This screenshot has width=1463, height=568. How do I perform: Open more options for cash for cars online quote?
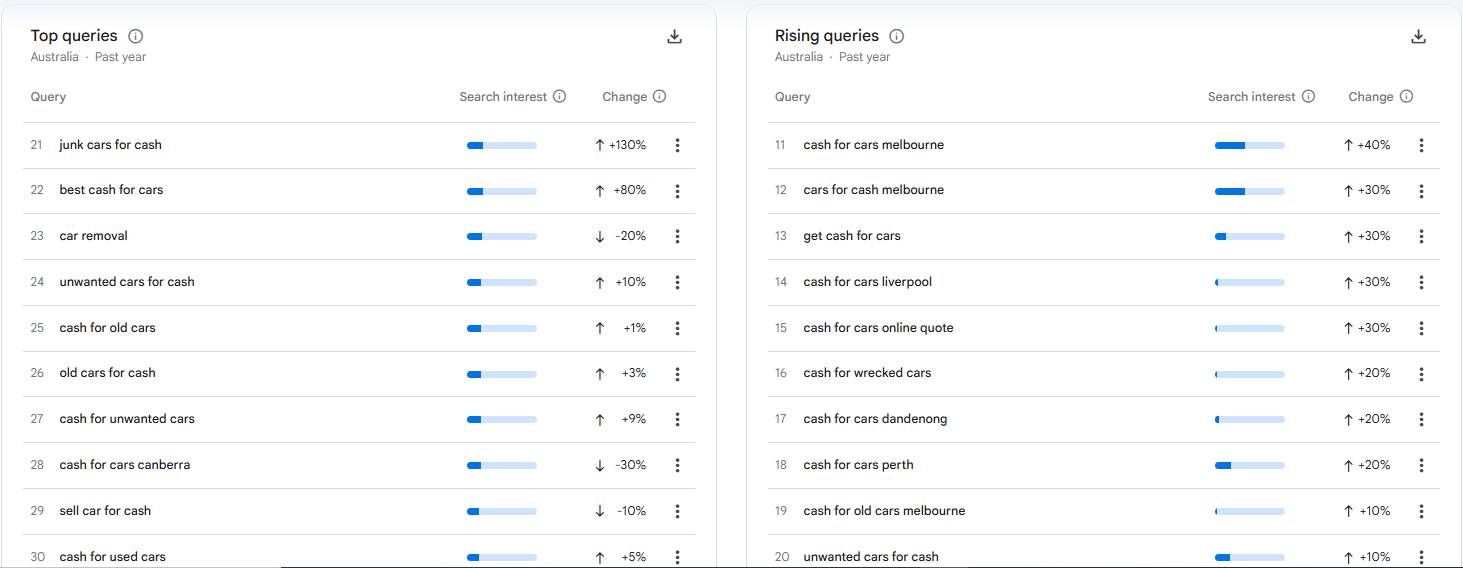(1421, 328)
